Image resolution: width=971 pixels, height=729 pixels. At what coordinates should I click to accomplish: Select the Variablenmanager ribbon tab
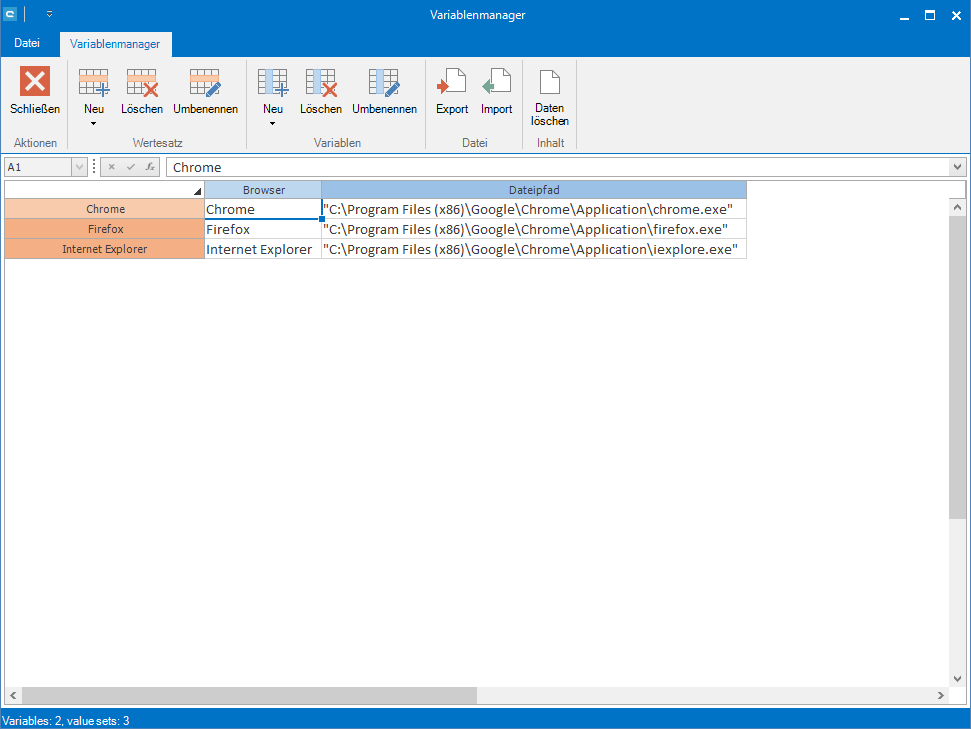(116, 44)
